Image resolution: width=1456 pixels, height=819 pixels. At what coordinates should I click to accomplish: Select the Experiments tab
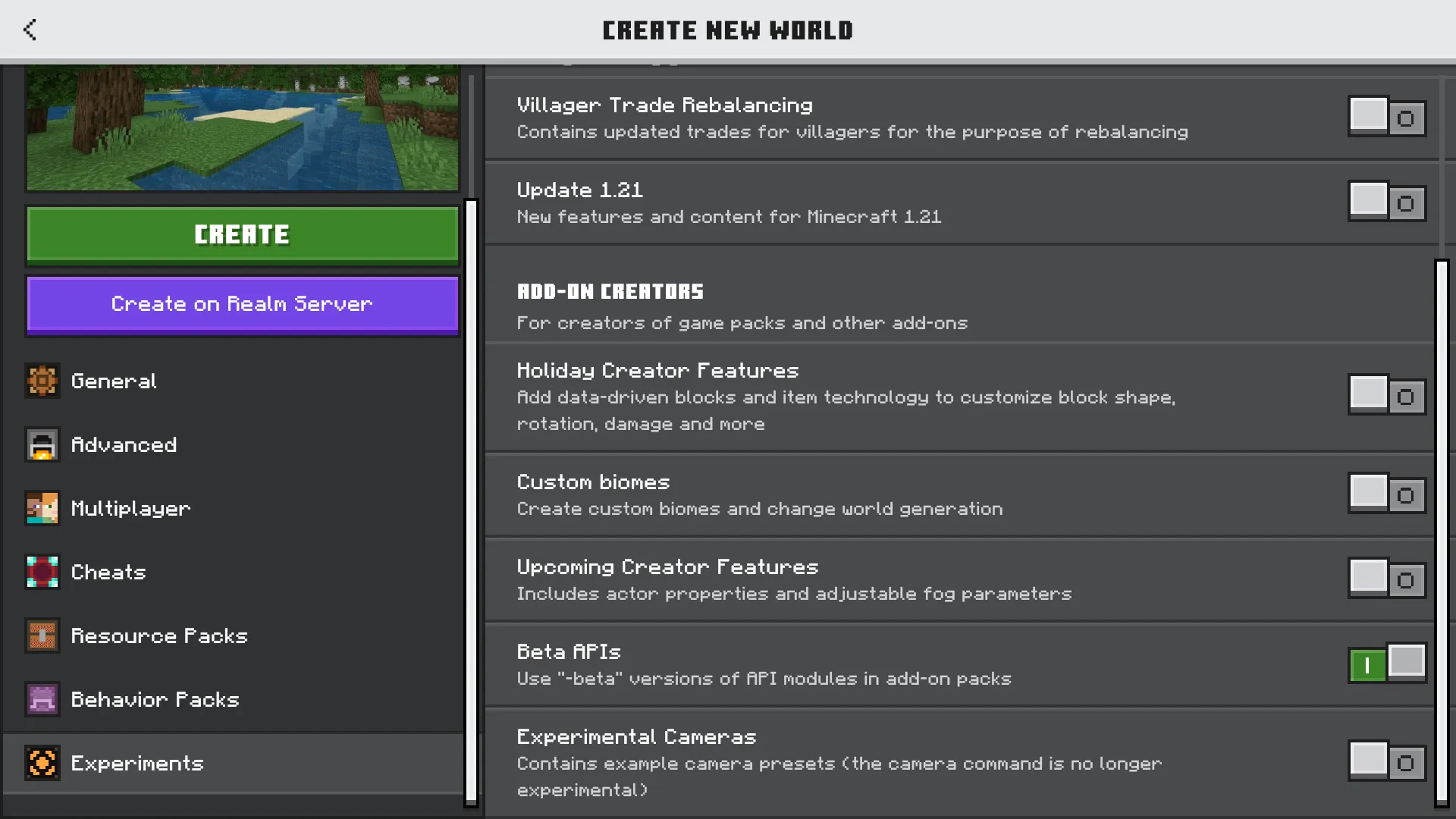(234, 763)
